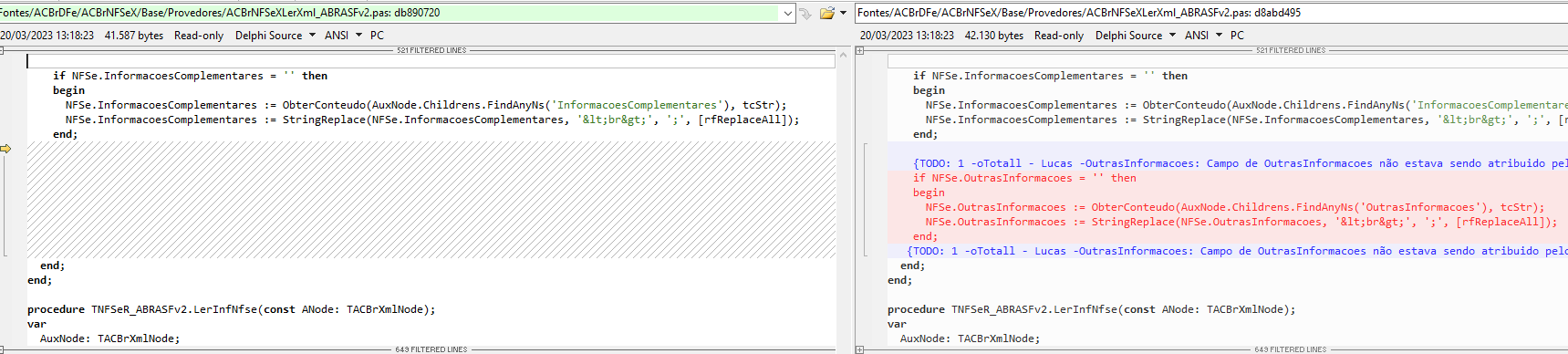Expand 649 filtered lines in left pane

coord(431,349)
